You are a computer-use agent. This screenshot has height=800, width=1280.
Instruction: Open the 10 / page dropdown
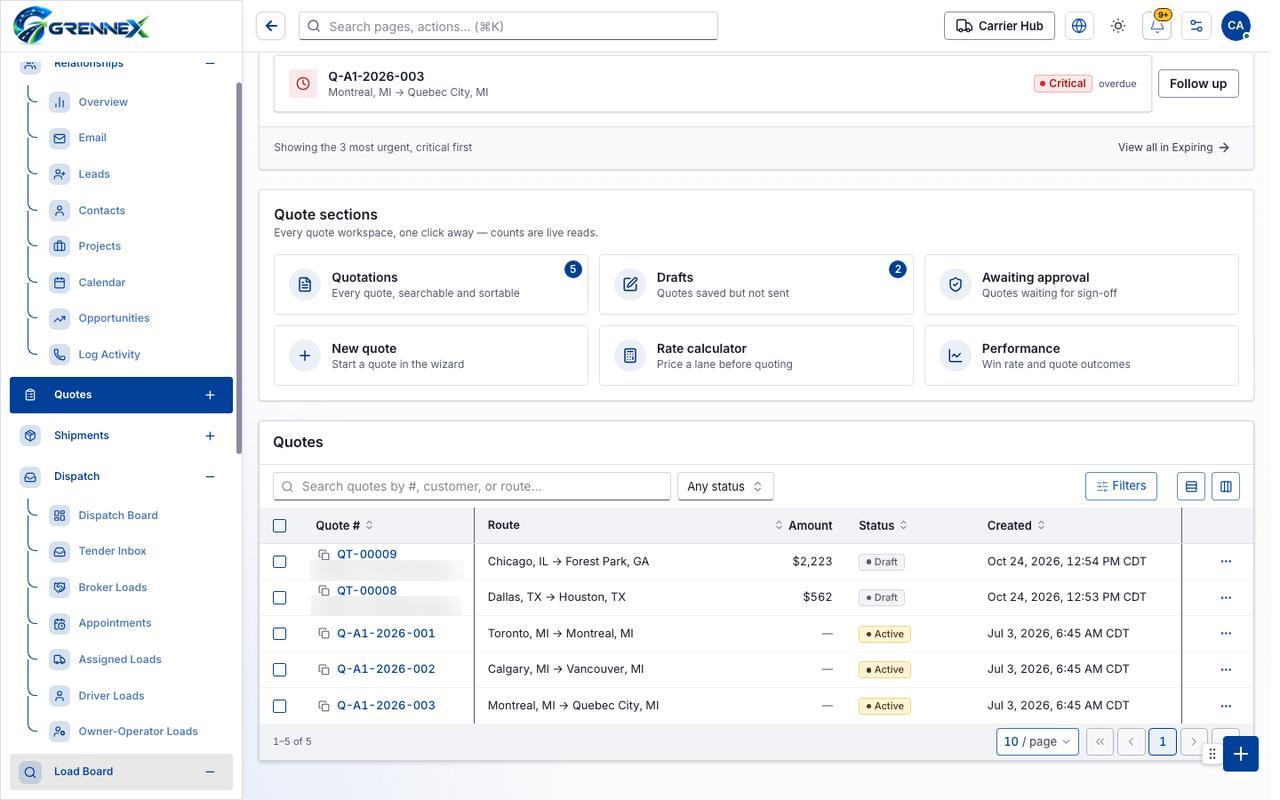coord(1037,742)
